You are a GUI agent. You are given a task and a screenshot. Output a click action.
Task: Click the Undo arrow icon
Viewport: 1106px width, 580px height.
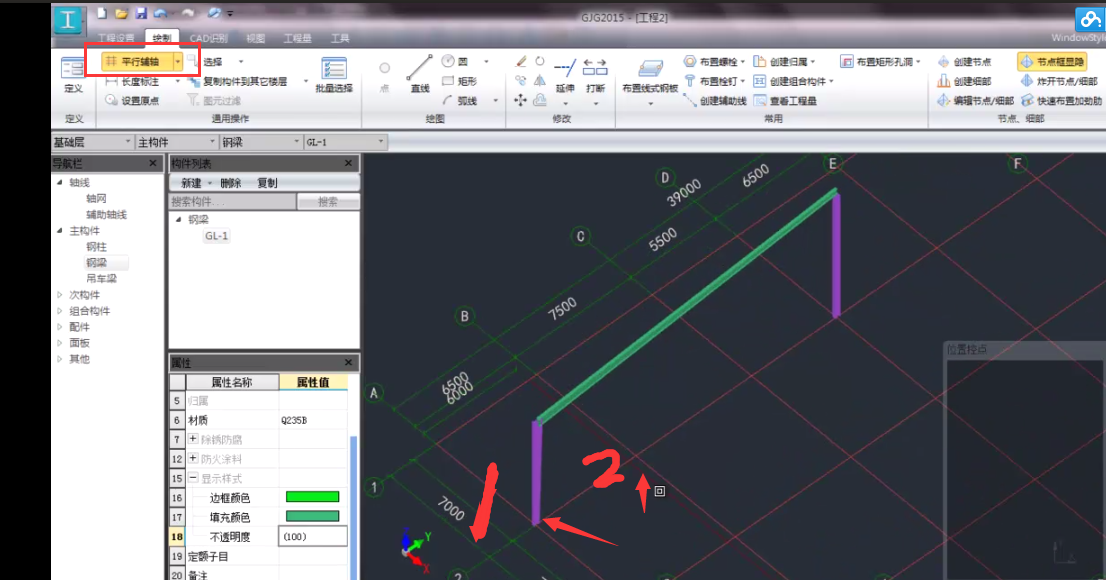[x=161, y=13]
